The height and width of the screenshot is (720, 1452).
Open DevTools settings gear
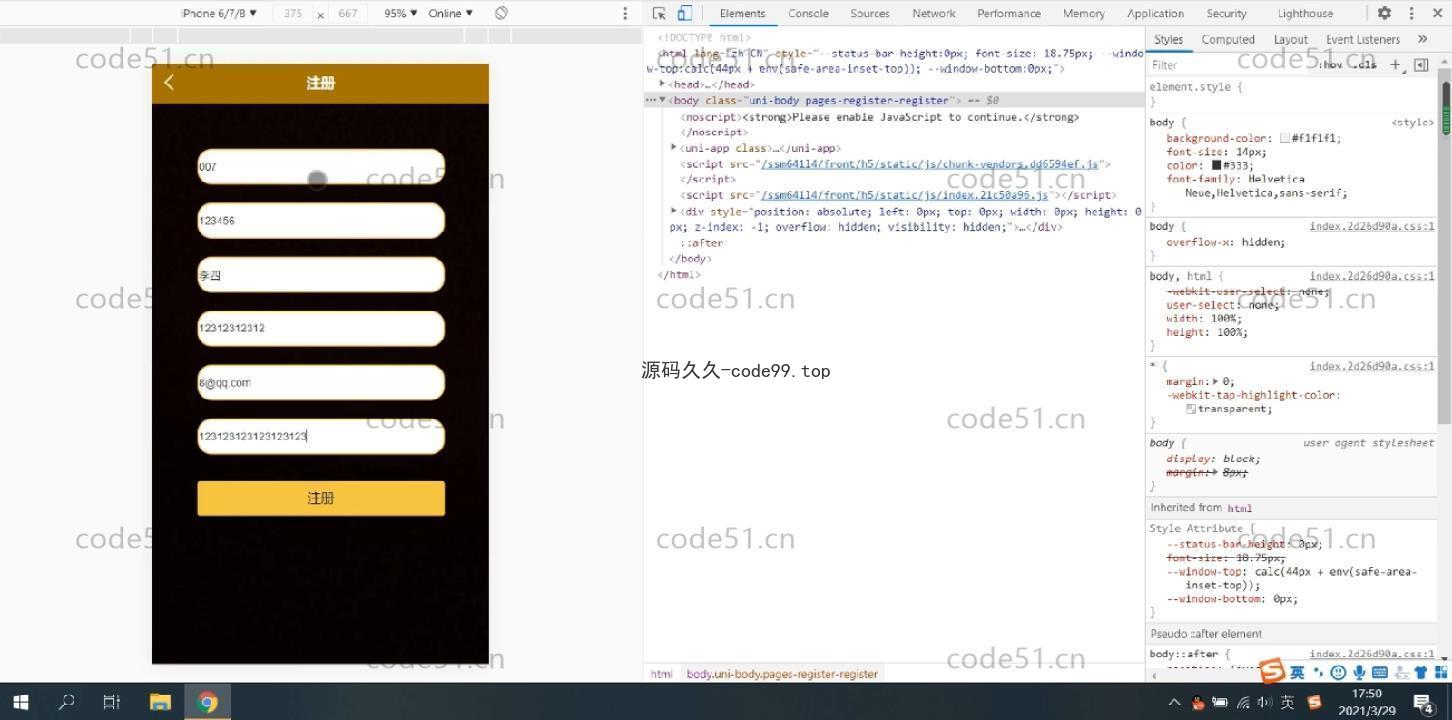(1384, 13)
